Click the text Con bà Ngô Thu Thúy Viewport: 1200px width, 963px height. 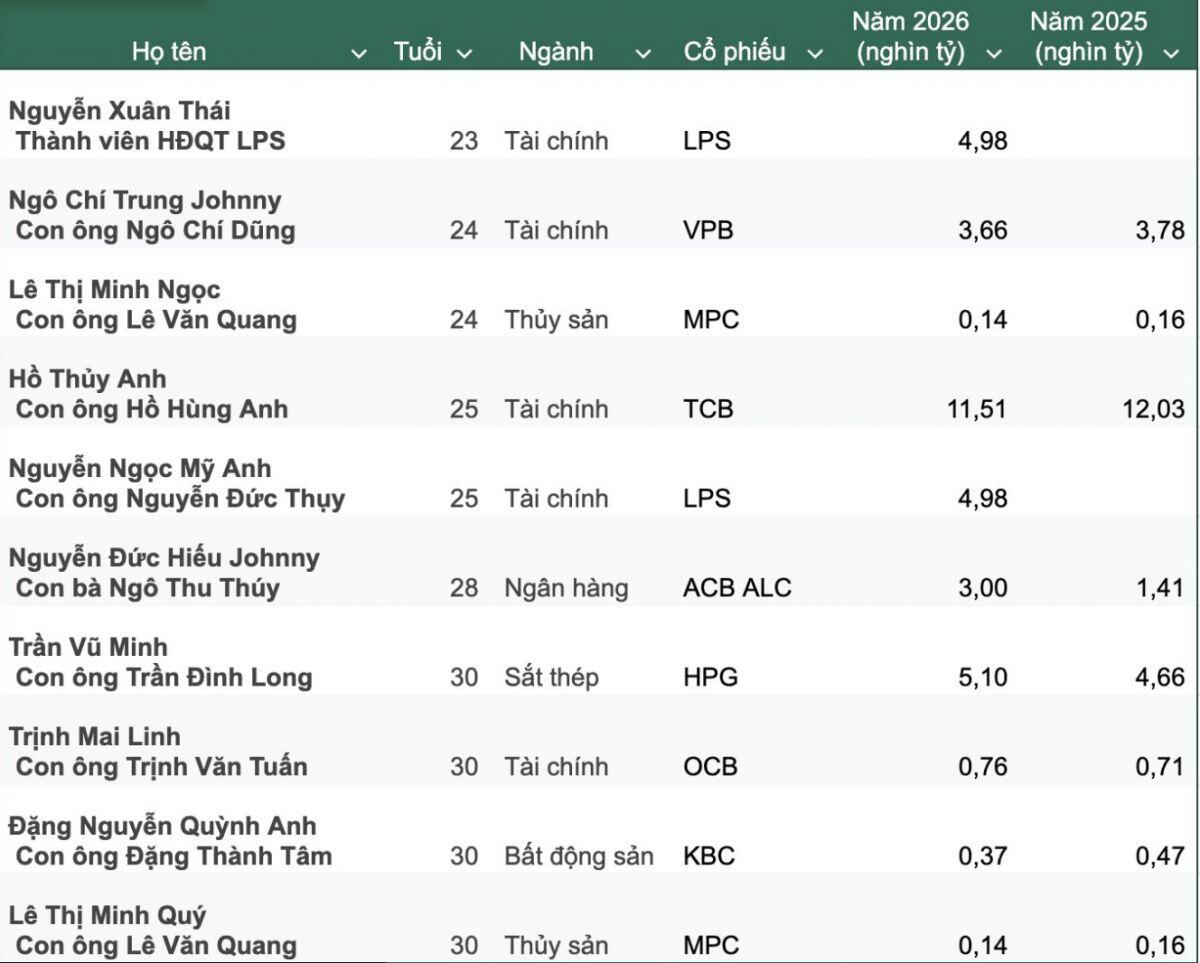click(x=147, y=588)
